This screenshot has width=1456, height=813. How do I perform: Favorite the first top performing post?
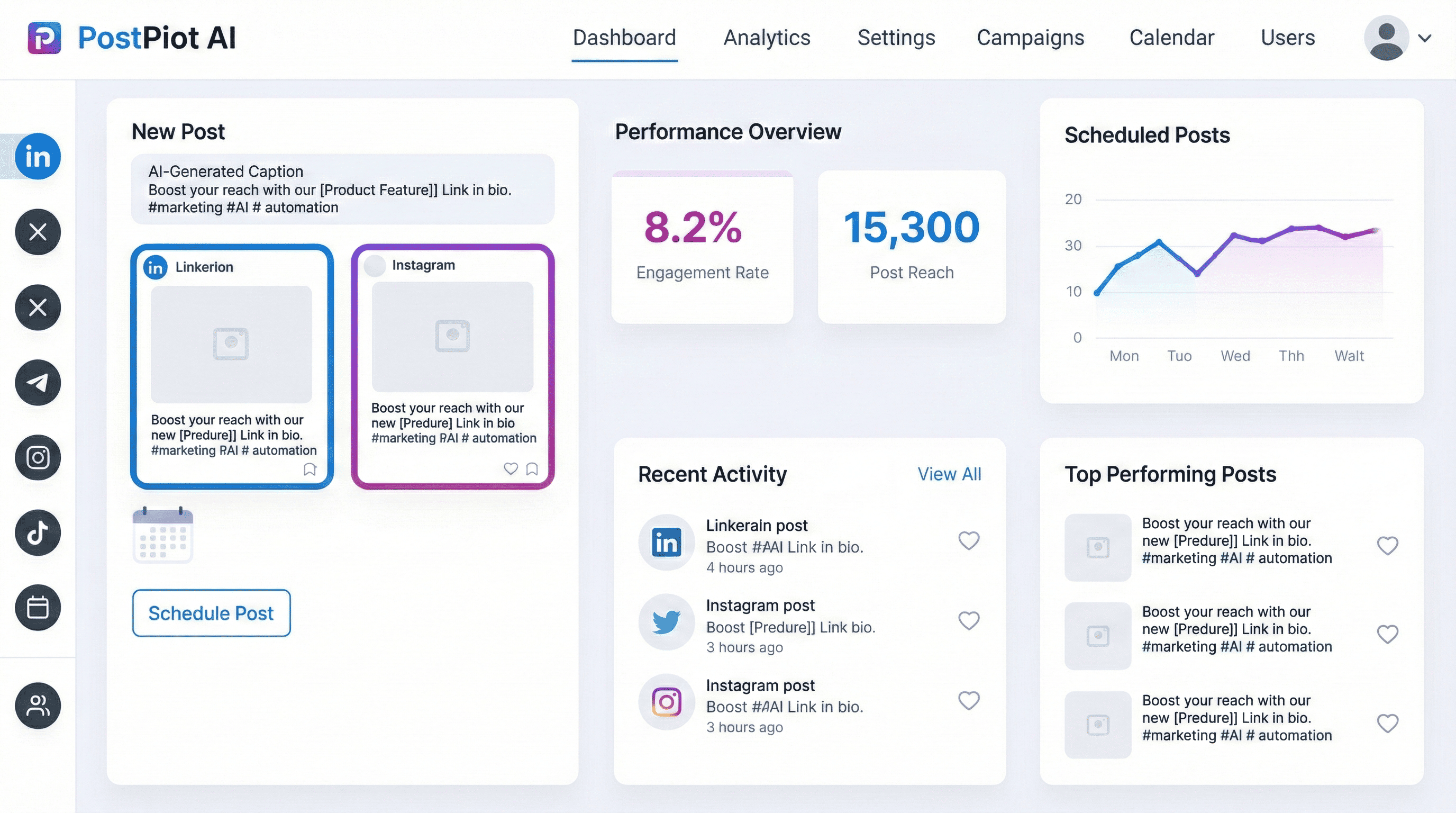point(1387,546)
